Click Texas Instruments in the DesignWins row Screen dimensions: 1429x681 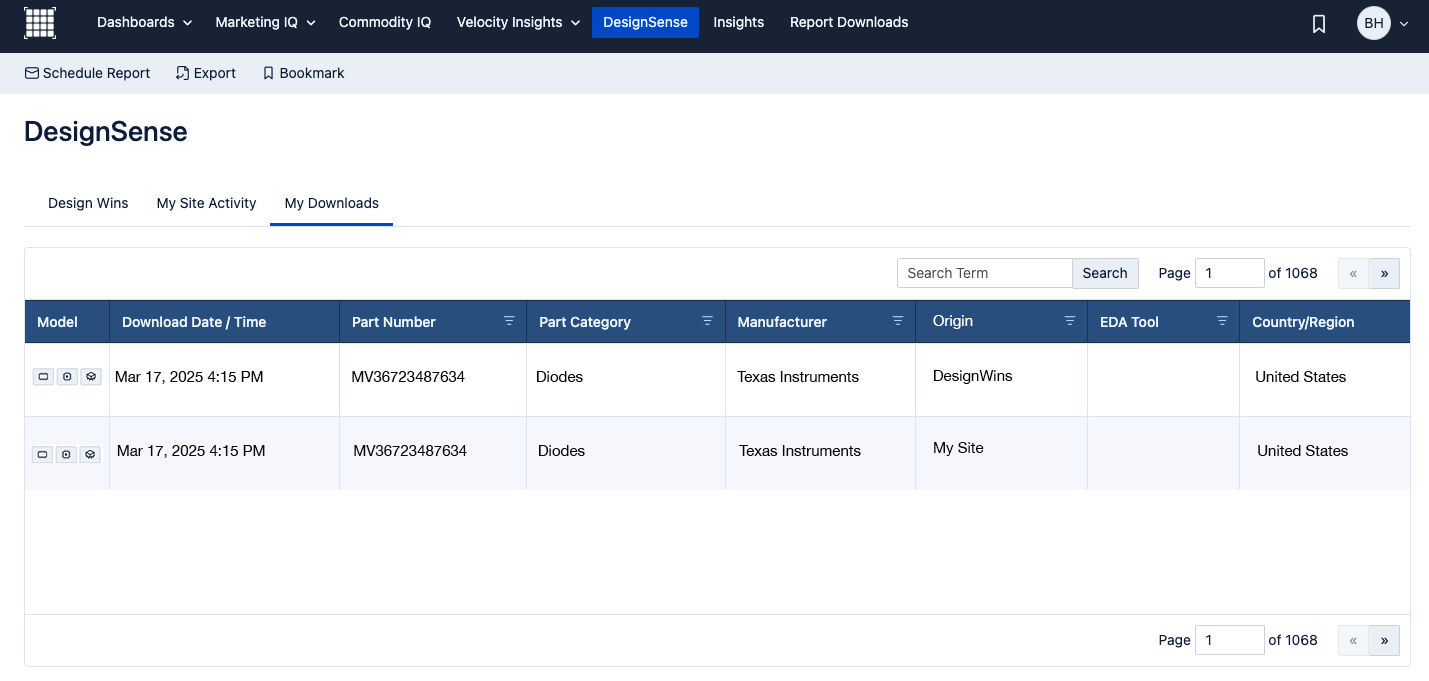click(x=798, y=377)
